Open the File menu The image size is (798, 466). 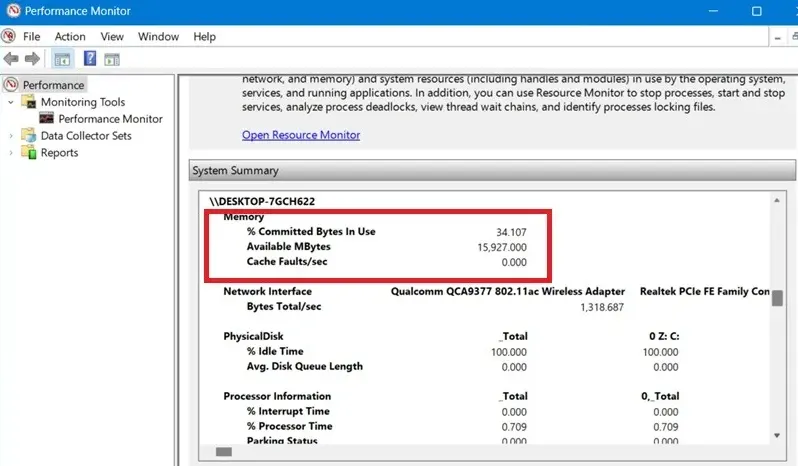click(31, 37)
